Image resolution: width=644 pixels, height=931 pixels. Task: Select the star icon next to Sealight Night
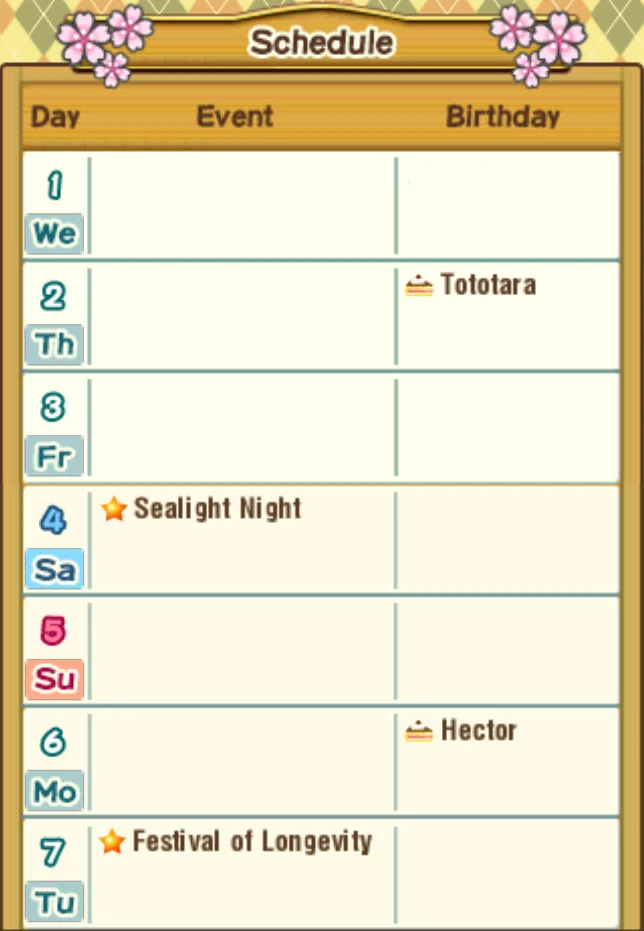tap(113, 509)
